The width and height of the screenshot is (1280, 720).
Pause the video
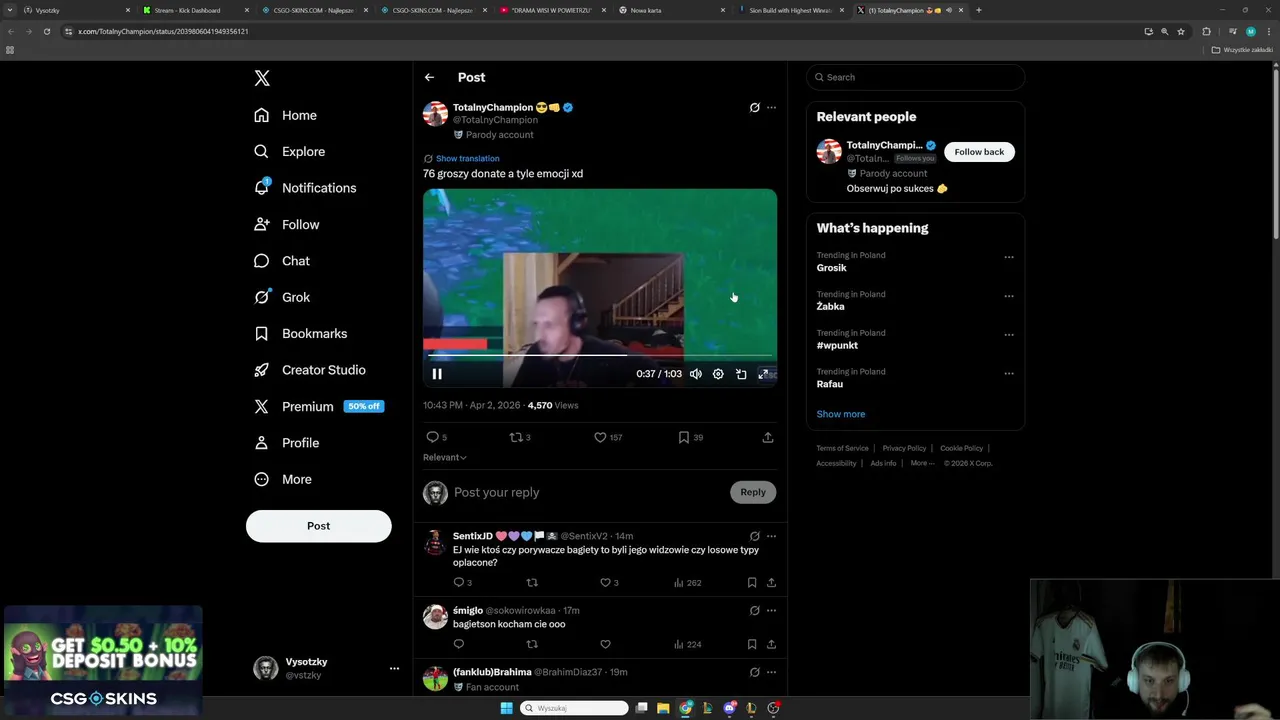tap(437, 374)
